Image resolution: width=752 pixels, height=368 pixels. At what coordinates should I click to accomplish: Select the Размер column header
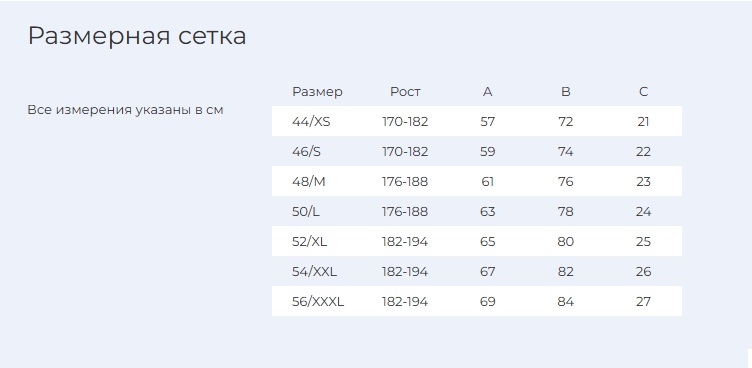(x=317, y=92)
